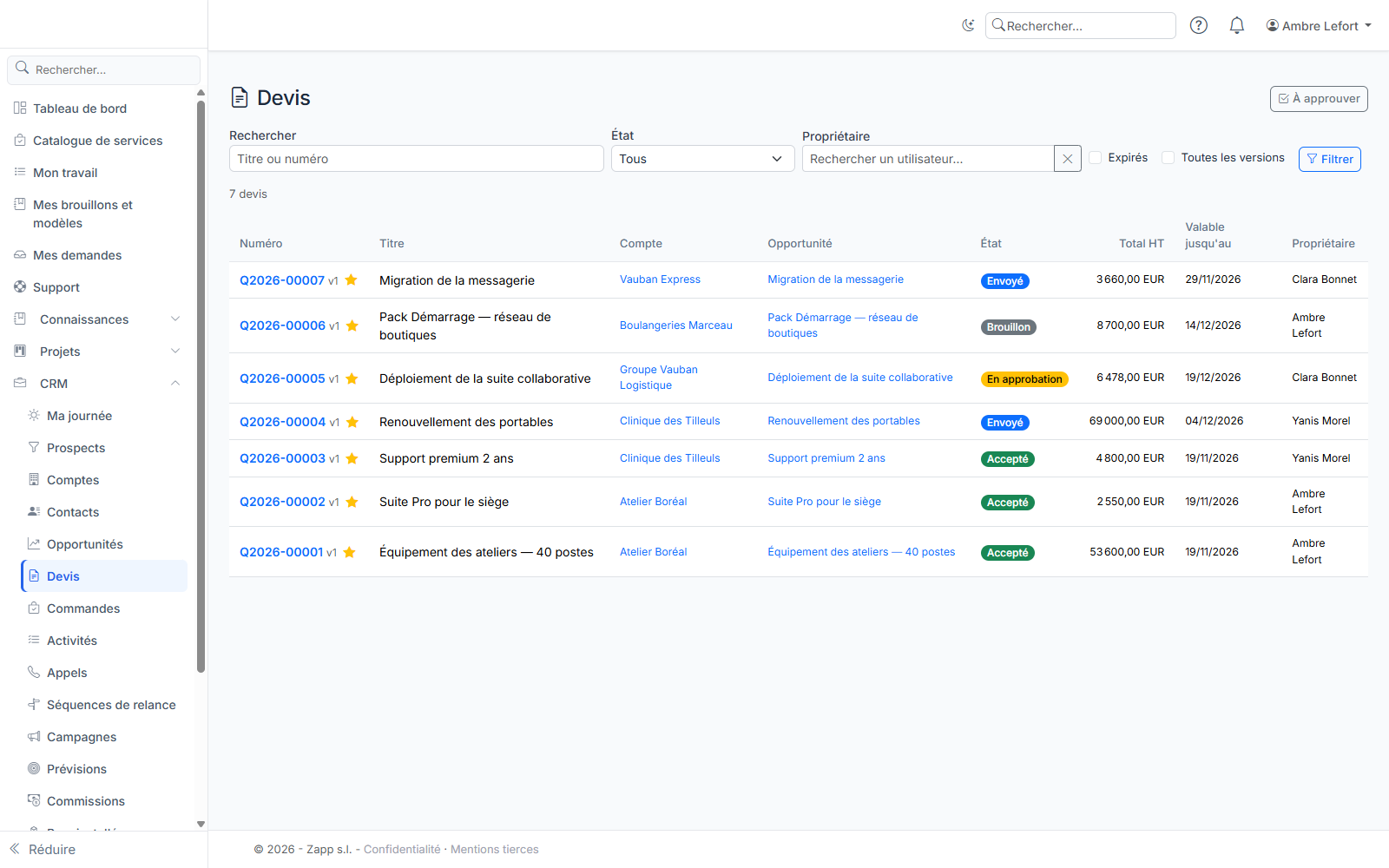
Task: Open quote Q2026-00002
Action: coord(282,502)
